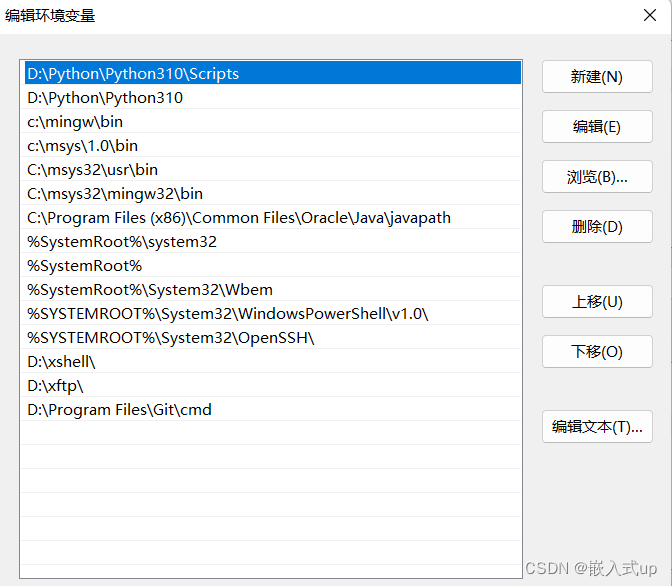Open 浏览(B)... folder browser

(x=597, y=177)
